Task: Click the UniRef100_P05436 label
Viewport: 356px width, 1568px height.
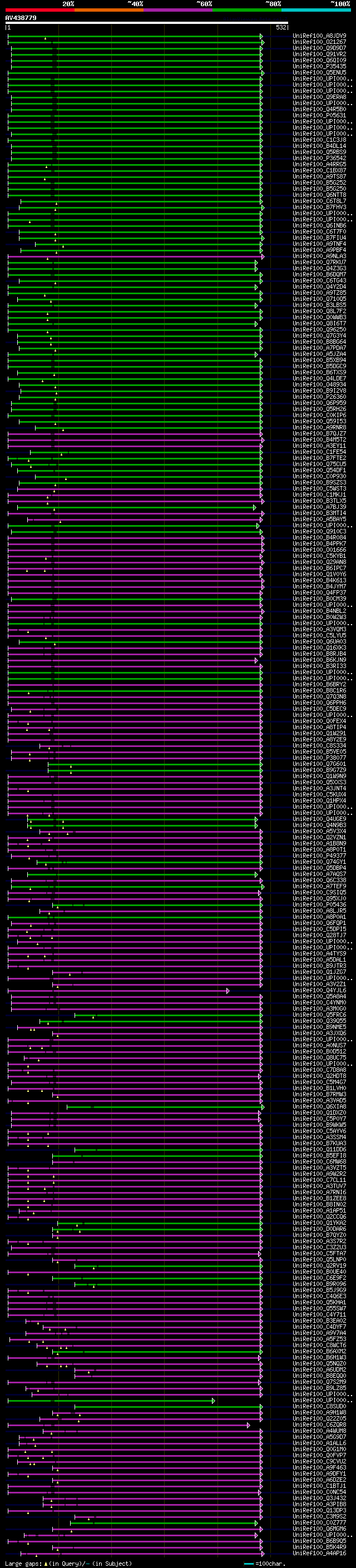Action: tap(319, 905)
